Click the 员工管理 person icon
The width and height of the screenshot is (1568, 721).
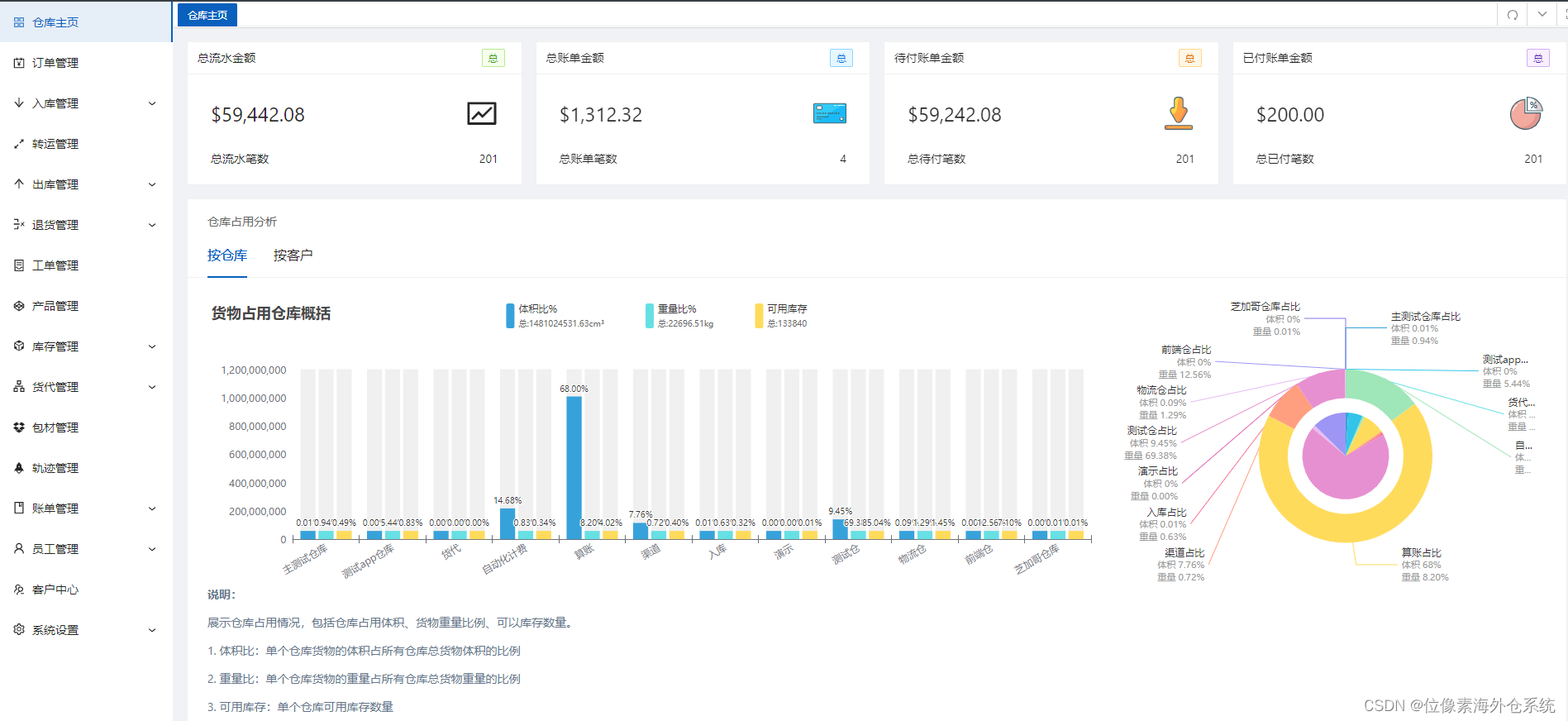(x=18, y=549)
